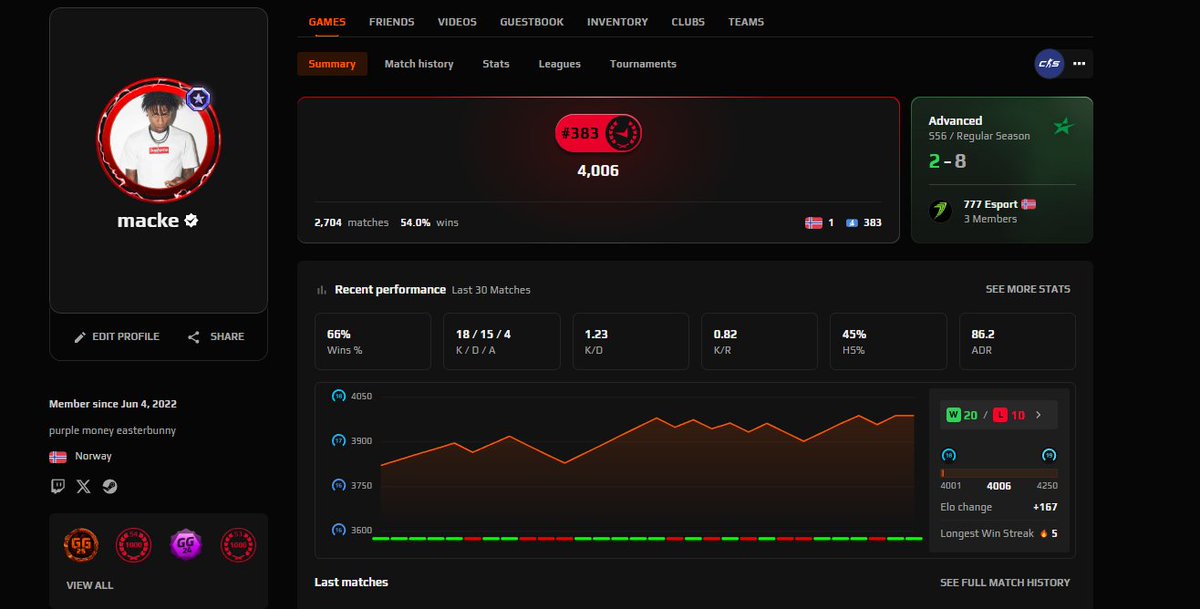Click the regional rank icon beside 383
The height and width of the screenshot is (609, 1200).
[852, 223]
